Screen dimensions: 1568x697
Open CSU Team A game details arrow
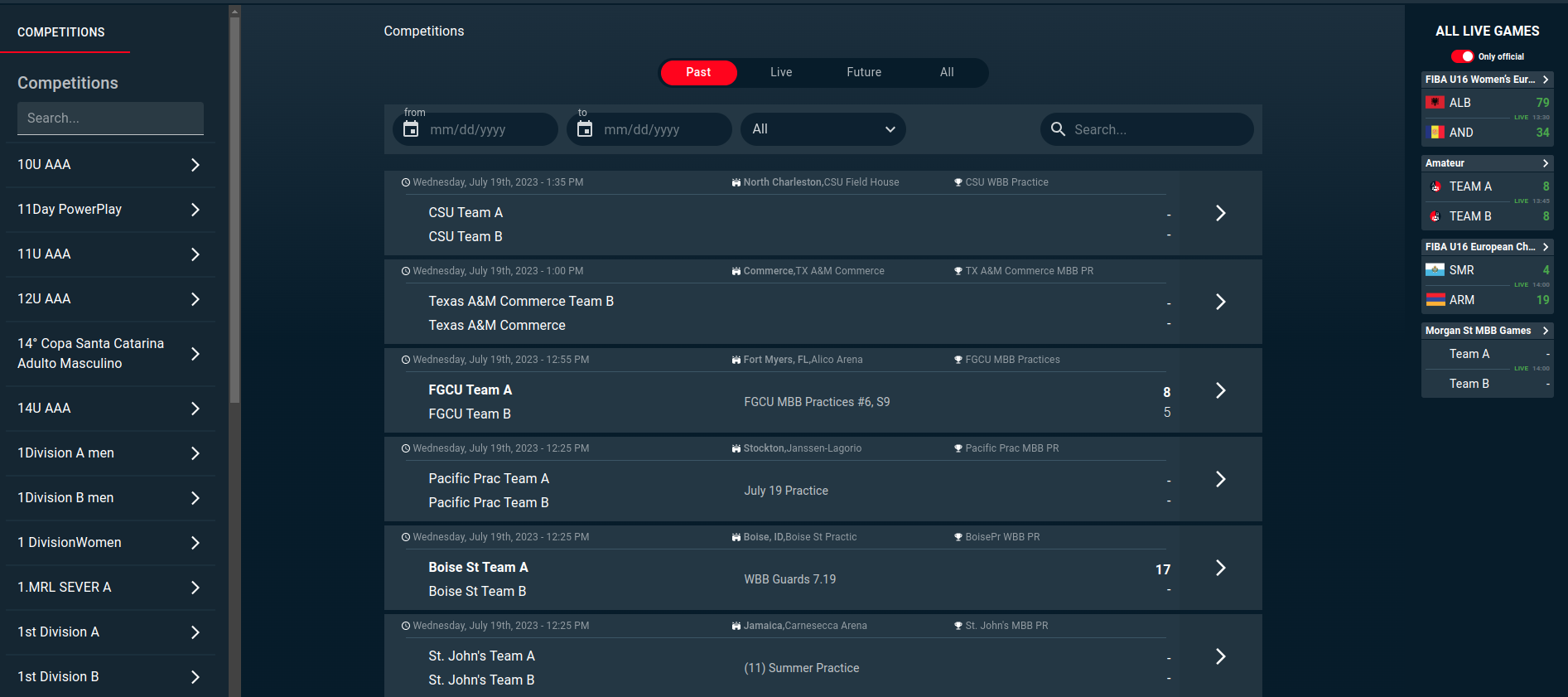1220,213
